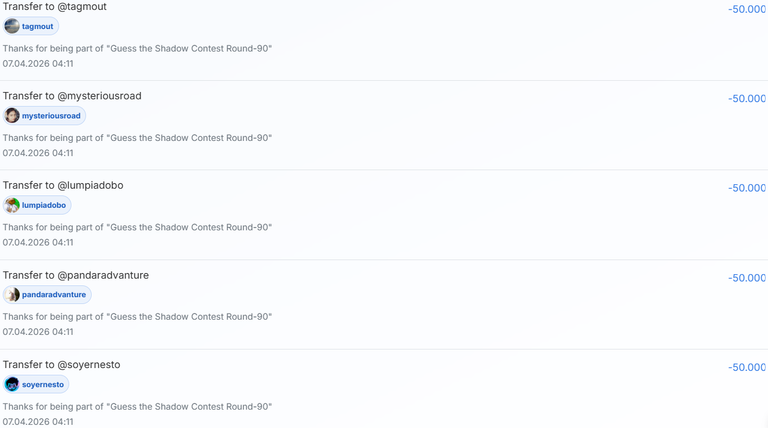Click the pandaradvanture profile avatar
Screen dimensions: 768x428
[x=12, y=294]
